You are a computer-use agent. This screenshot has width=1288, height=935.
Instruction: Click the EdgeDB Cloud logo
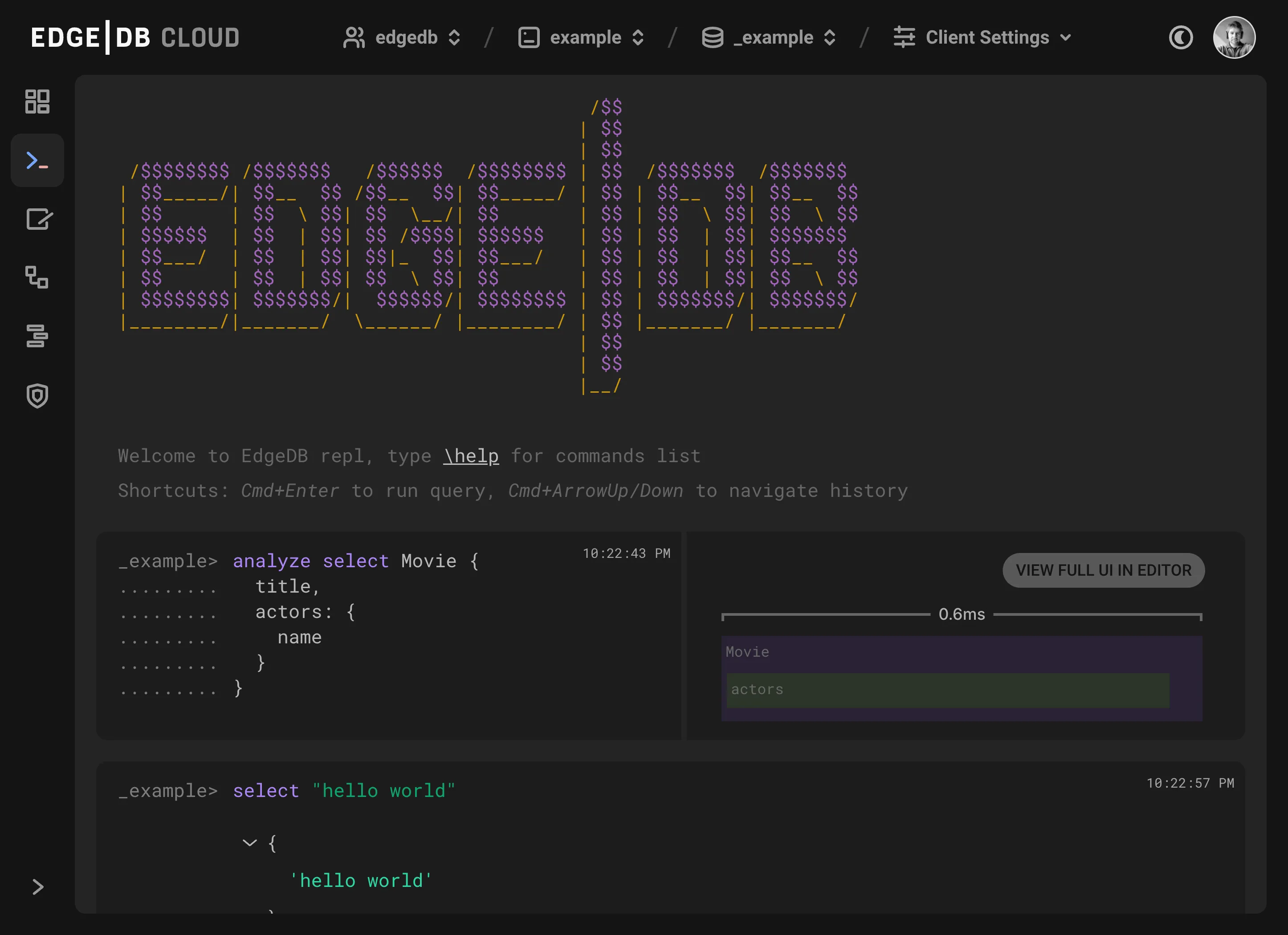click(x=135, y=37)
